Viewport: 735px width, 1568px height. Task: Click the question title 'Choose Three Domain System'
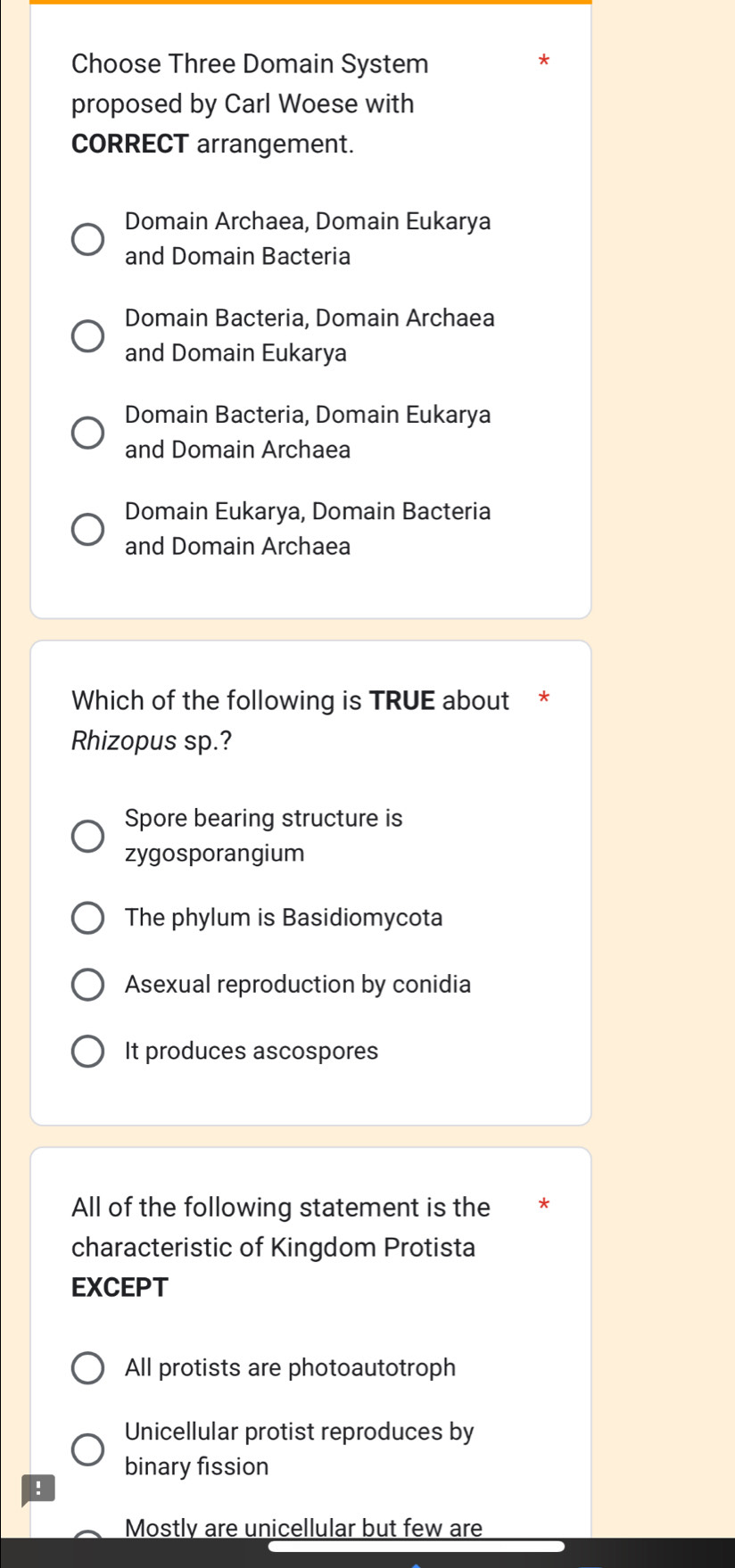251,63
